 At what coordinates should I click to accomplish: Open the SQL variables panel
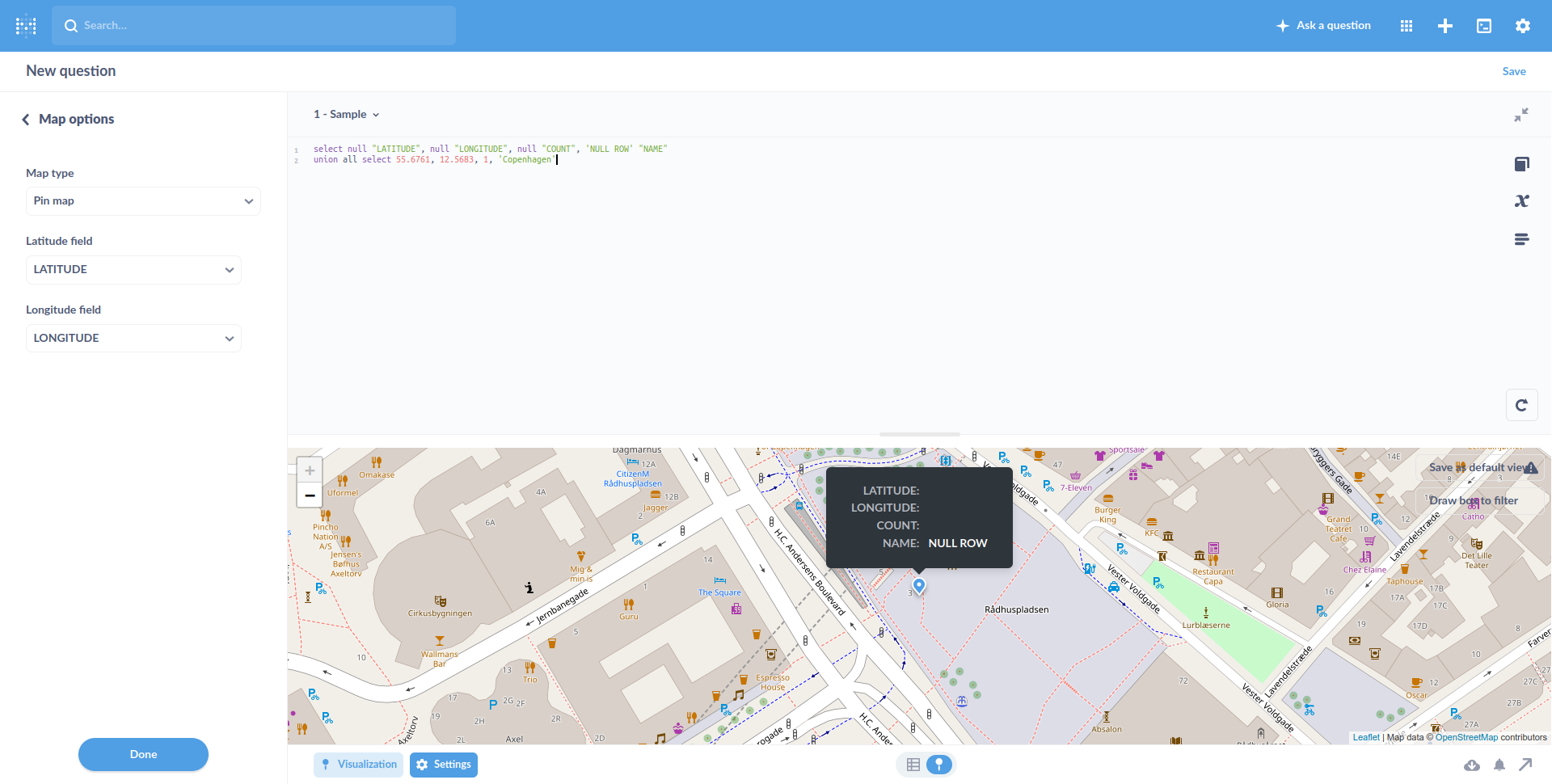1522,200
